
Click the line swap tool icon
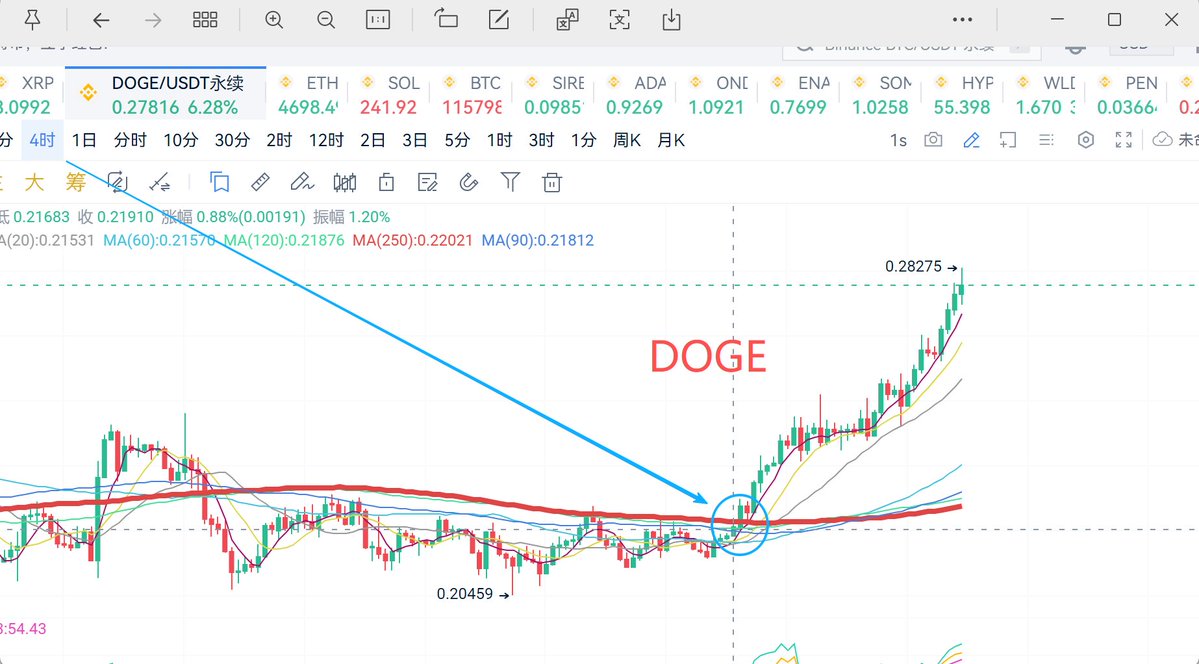160,182
